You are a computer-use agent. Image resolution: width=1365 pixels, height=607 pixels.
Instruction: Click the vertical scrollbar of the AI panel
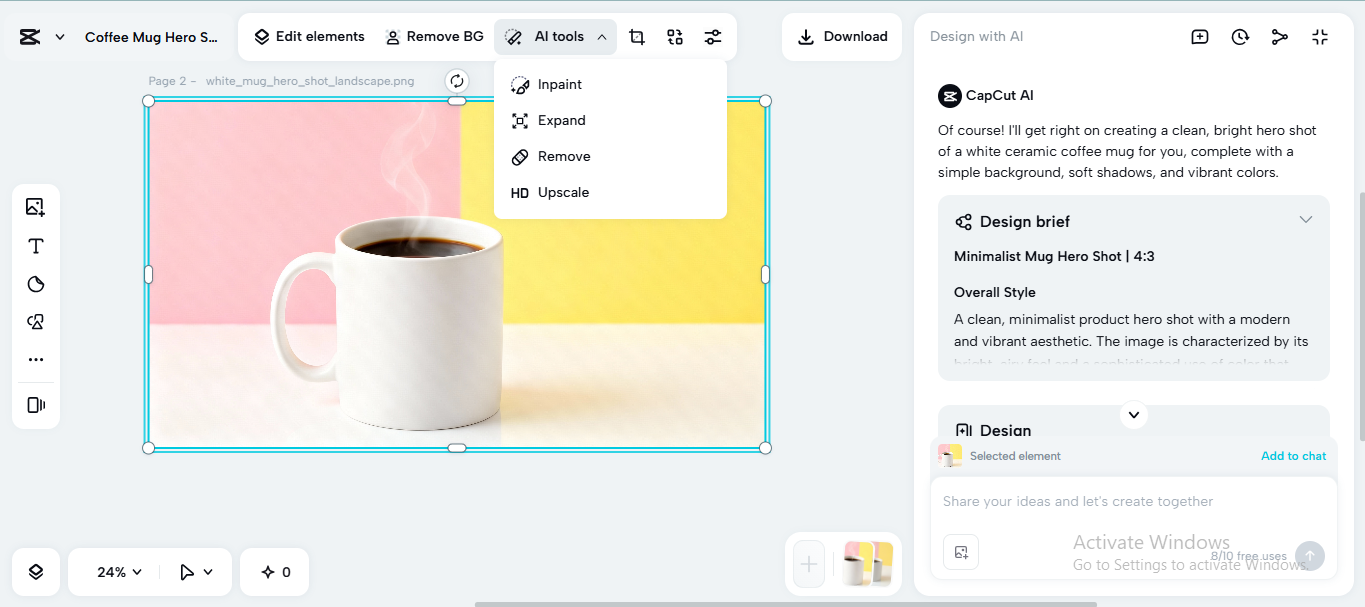[x=1360, y=315]
